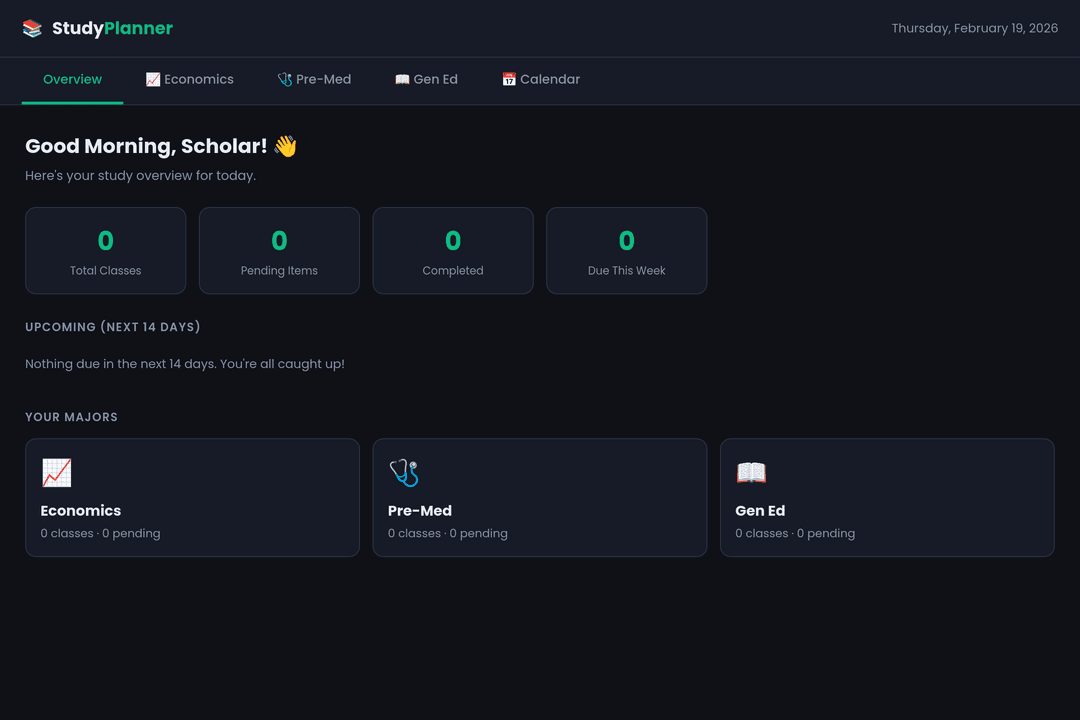
Task: Click the calendar icon on Calendar tab
Action: pyautogui.click(x=509, y=79)
